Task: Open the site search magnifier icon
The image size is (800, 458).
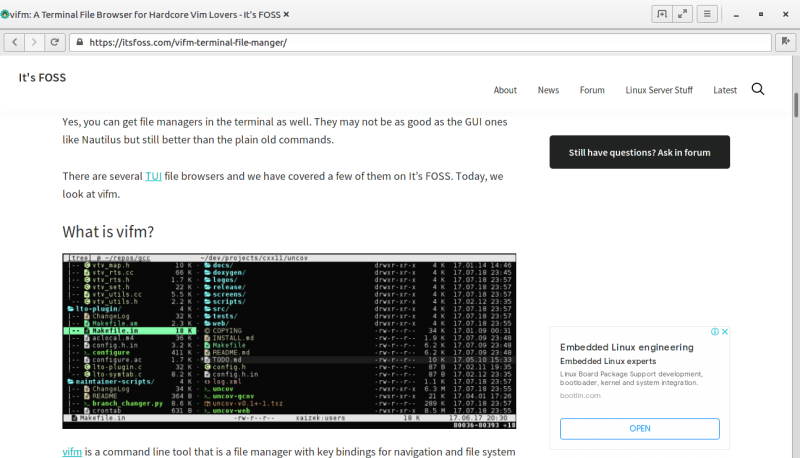Action: pos(757,89)
